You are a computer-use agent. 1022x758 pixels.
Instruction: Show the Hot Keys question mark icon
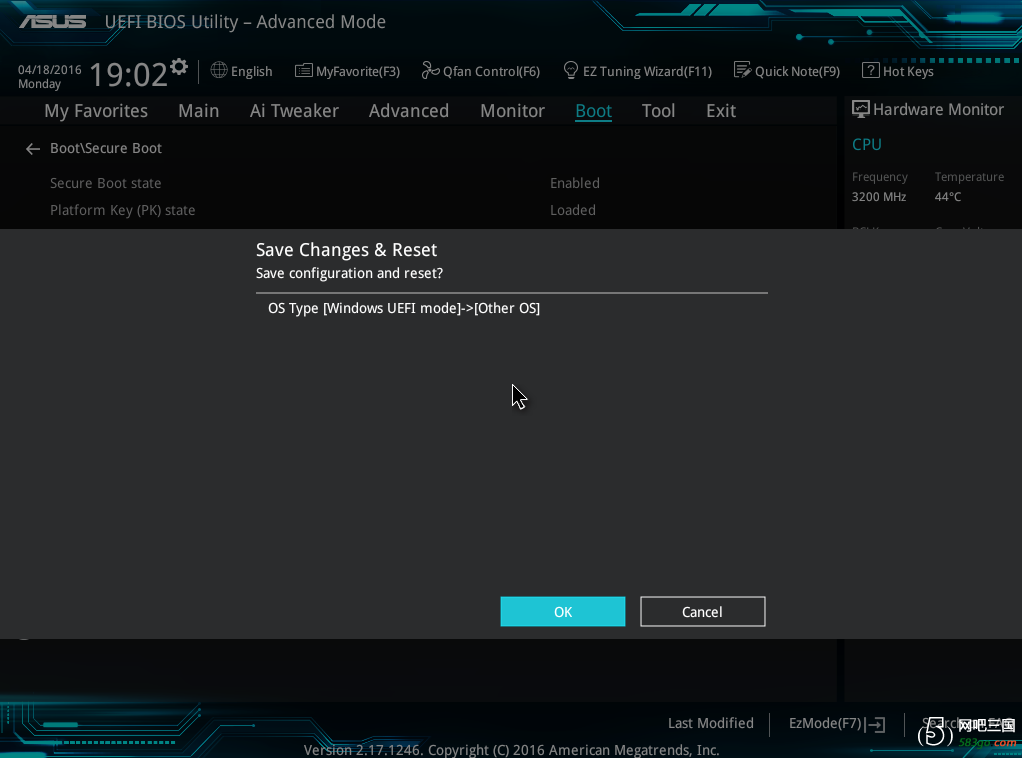pyautogui.click(x=870, y=70)
